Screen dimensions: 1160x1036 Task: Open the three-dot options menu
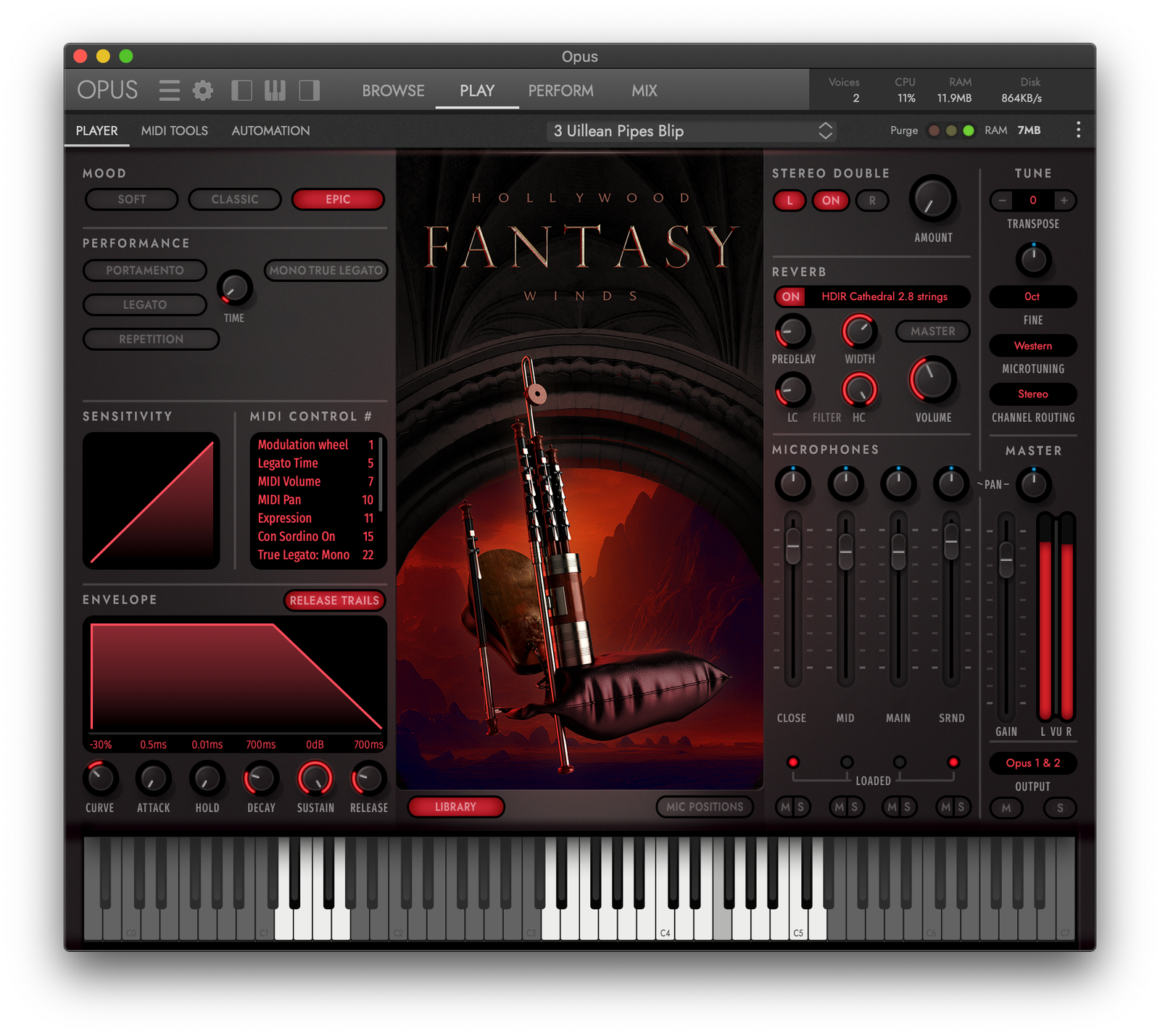(1078, 130)
